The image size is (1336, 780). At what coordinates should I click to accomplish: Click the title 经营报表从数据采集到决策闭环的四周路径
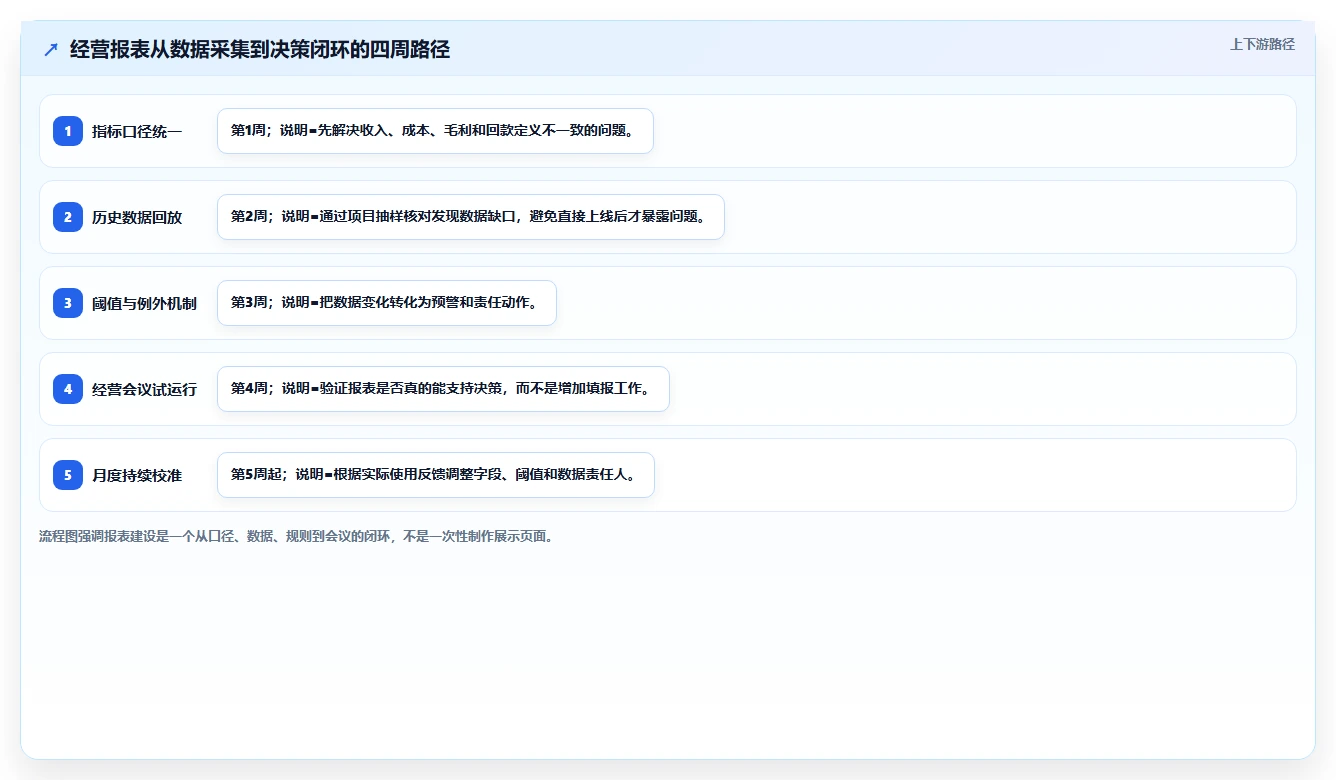[x=260, y=49]
